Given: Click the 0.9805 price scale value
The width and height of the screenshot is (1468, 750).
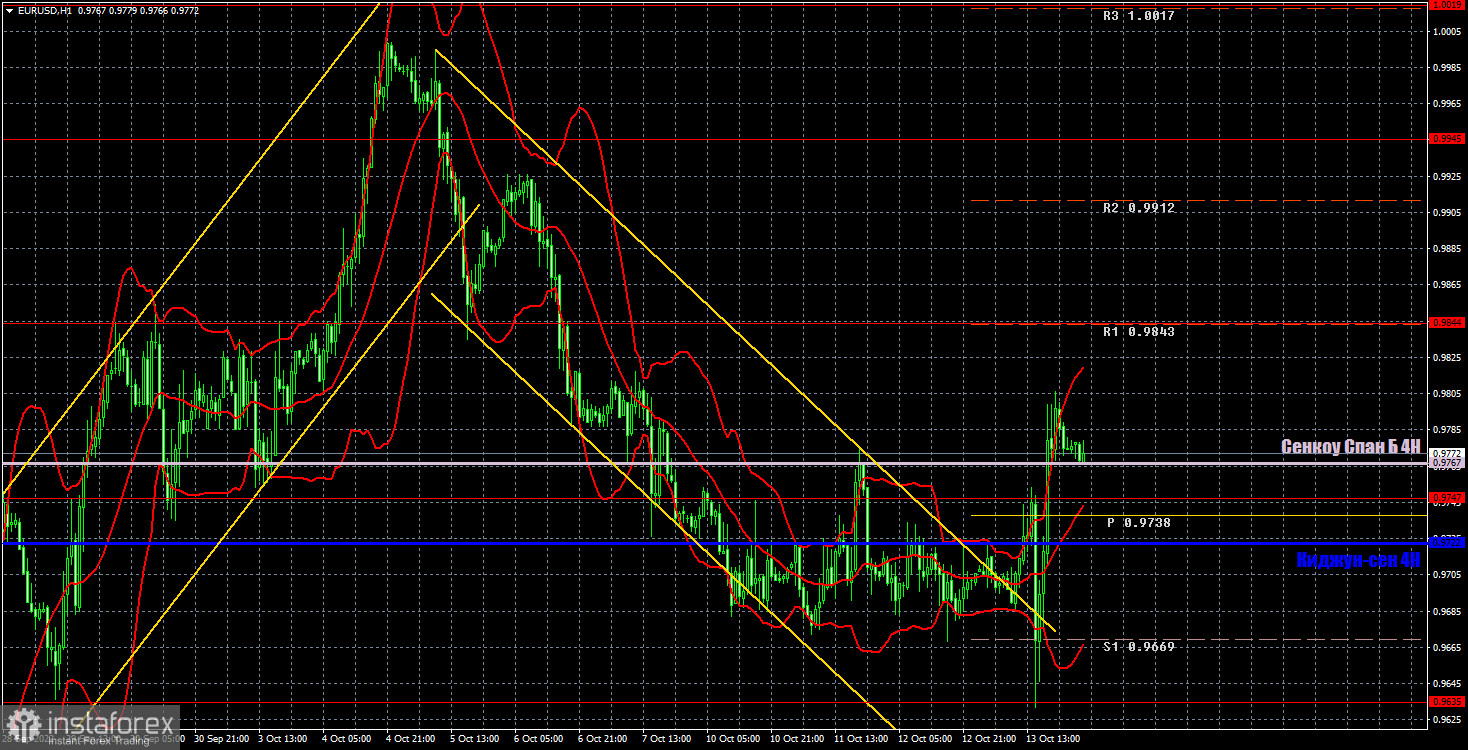Looking at the screenshot, I should tap(1448, 393).
